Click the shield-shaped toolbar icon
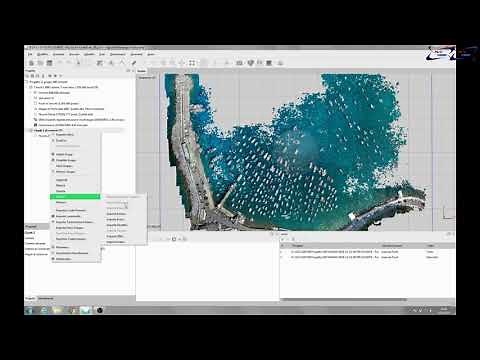This screenshot has height=360, width=480. click(x=251, y=63)
